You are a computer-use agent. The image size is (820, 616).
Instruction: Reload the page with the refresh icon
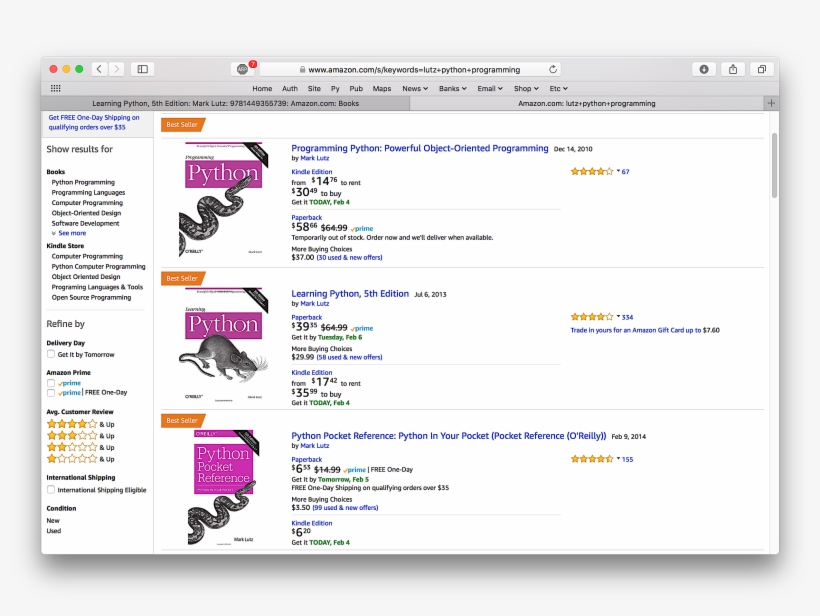click(553, 69)
